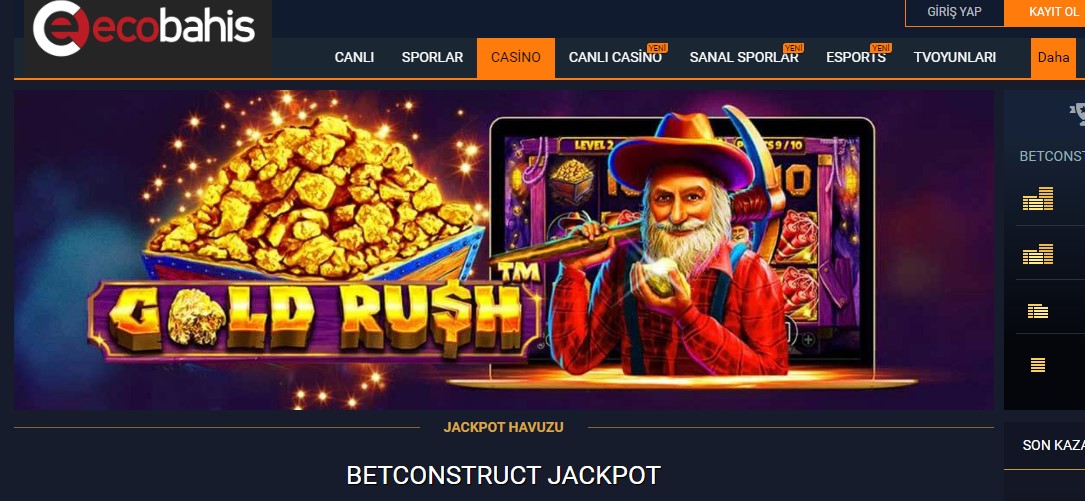Screen dimensions: 1085x501
Task: Select the third gold bars jackpot icon
Action: click(1038, 311)
